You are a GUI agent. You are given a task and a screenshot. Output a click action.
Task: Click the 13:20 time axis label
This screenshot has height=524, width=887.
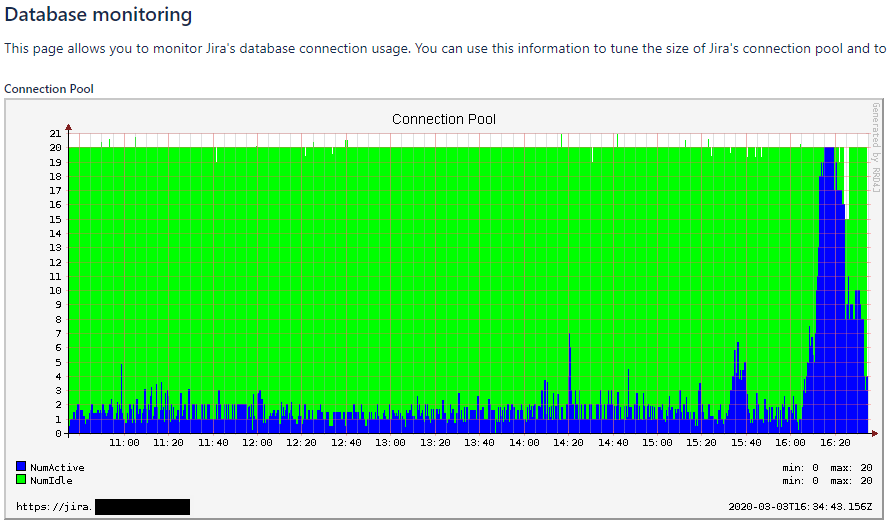[435, 443]
